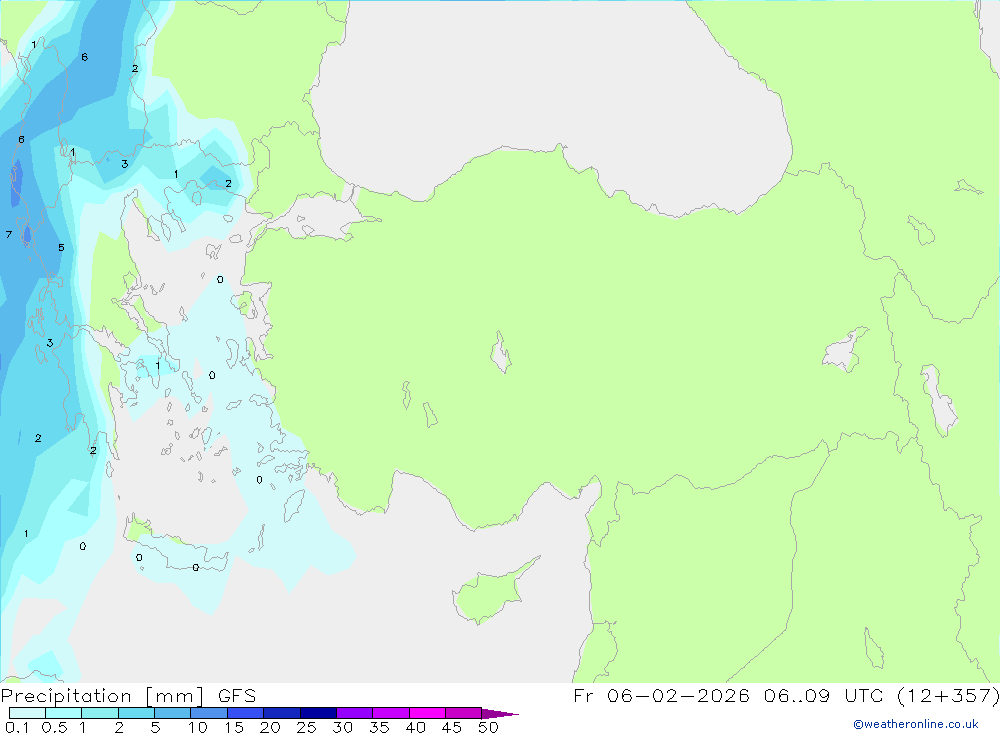This screenshot has height=733, width=1000.
Task: Select the 5–10 mm legend color swatch
Action: tap(173, 713)
